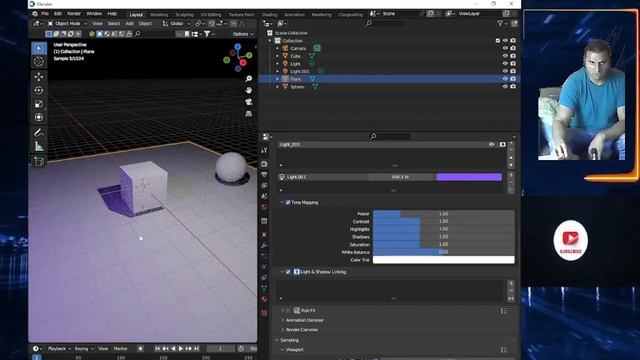Viewport: 640px width, 360px height.
Task: Toggle Camera visibility eye in outliner
Action: [505, 48]
